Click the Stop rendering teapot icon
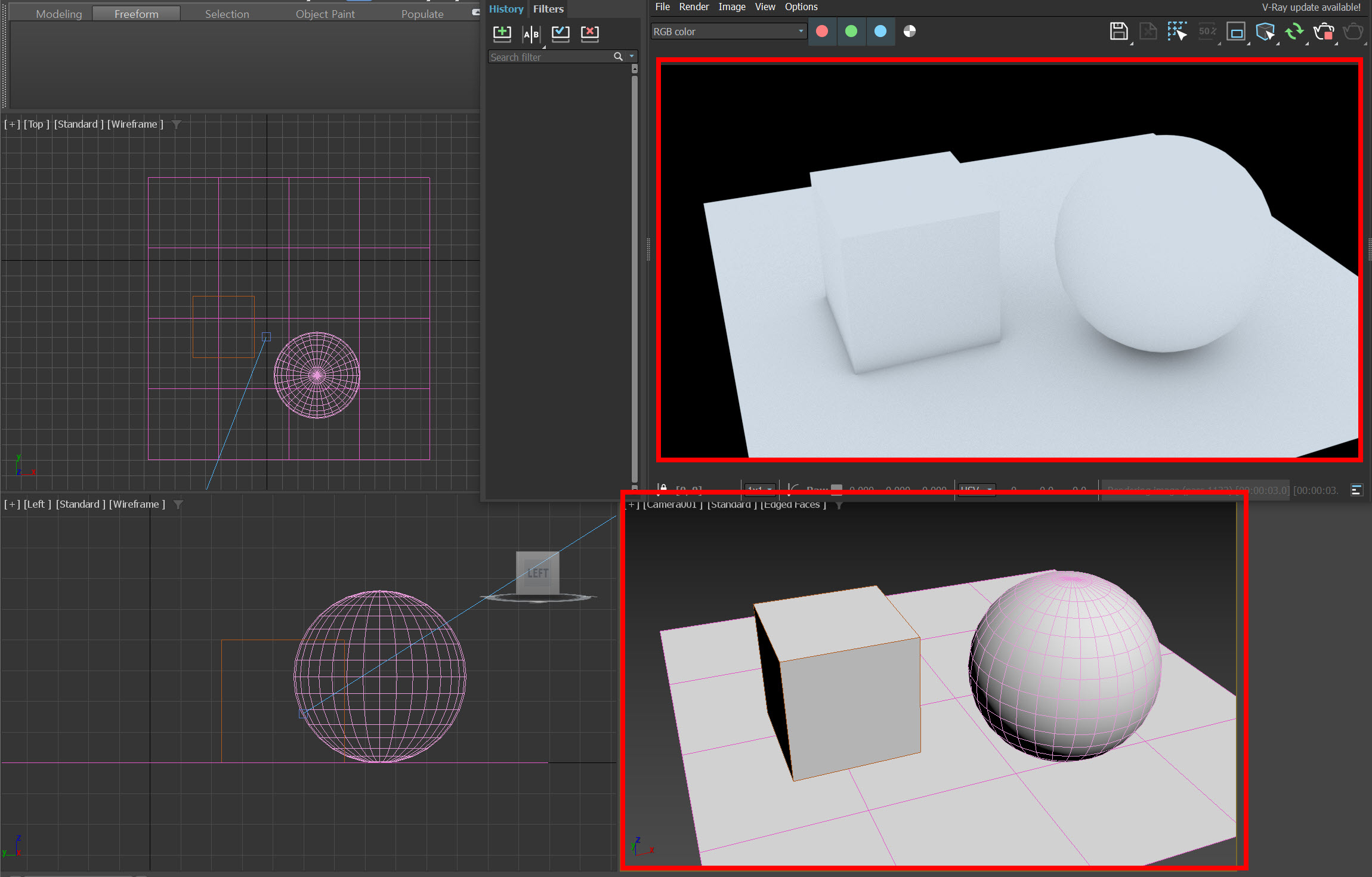1372x877 pixels. click(x=1324, y=32)
